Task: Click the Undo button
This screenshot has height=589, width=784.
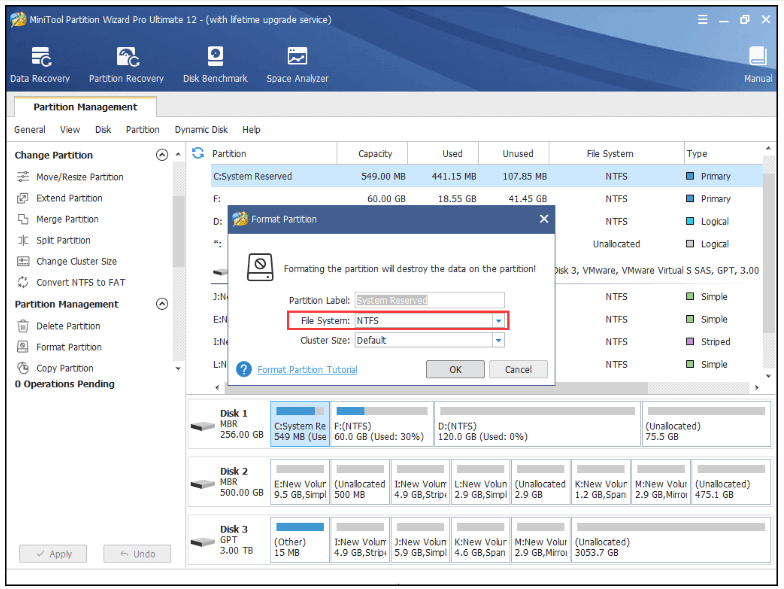Action: point(137,554)
